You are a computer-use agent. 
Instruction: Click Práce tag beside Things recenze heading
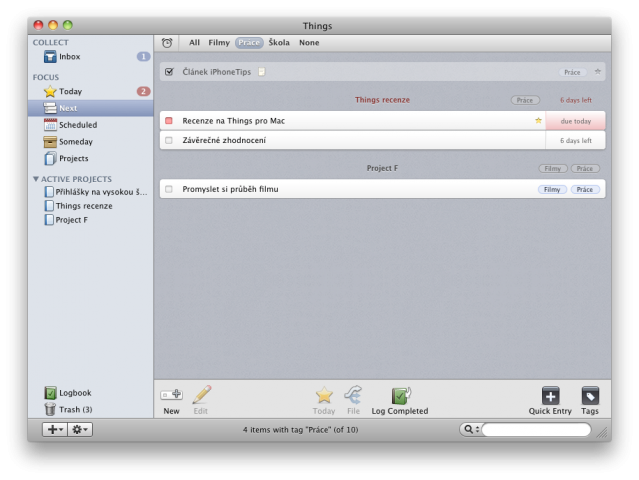[x=525, y=100]
